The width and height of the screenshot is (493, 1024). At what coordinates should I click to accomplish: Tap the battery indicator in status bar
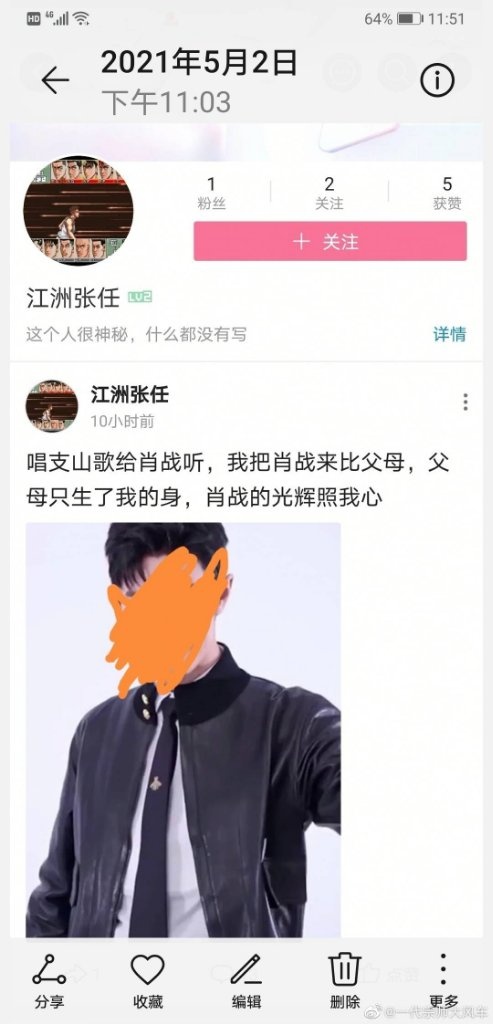[409, 19]
